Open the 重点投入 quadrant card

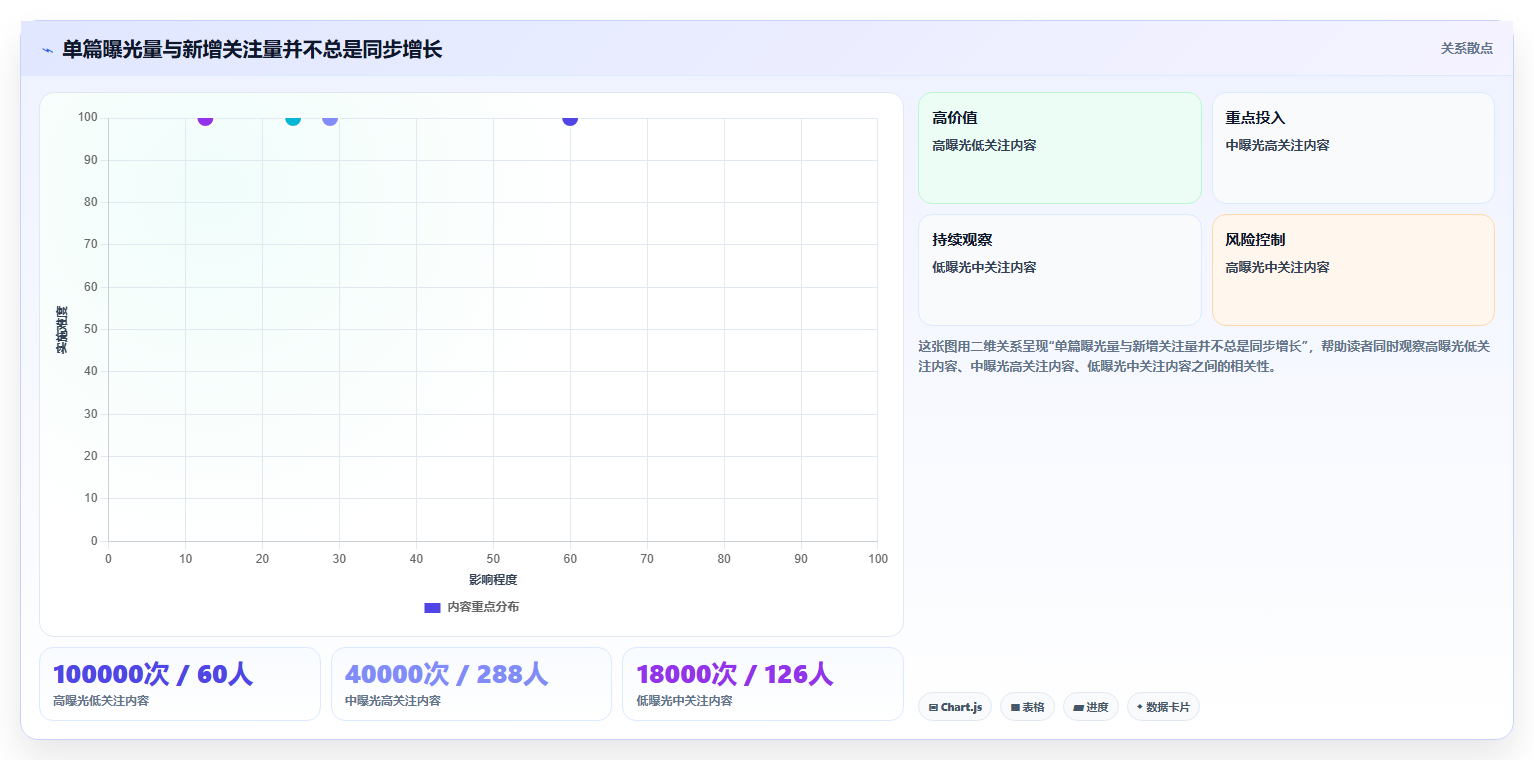pyautogui.click(x=1353, y=148)
